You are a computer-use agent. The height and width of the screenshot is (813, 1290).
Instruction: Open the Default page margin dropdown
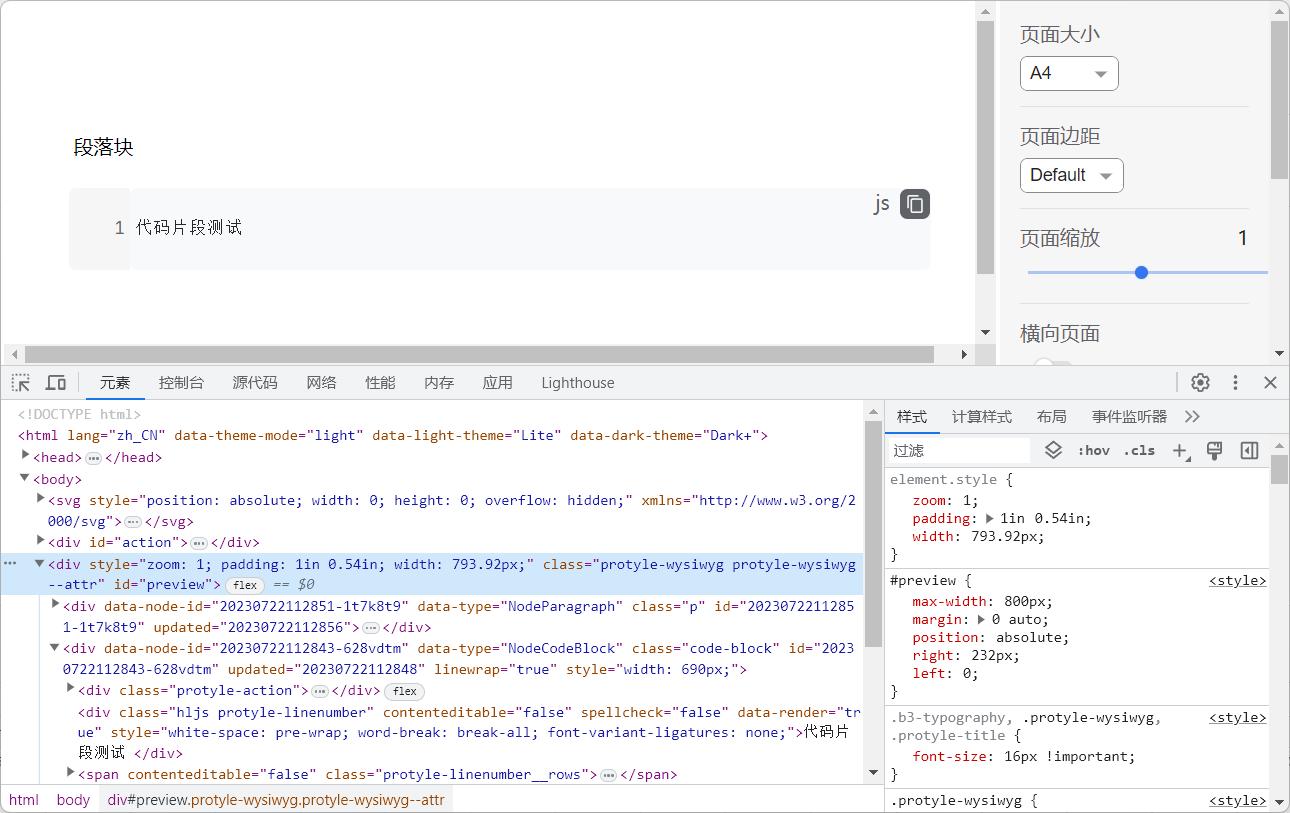[1071, 175]
